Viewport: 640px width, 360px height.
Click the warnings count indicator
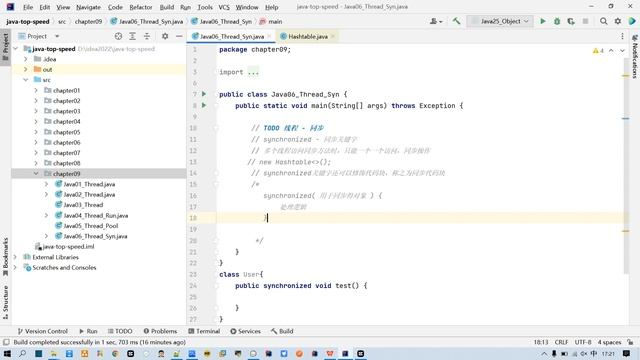pyautogui.click(x=598, y=51)
